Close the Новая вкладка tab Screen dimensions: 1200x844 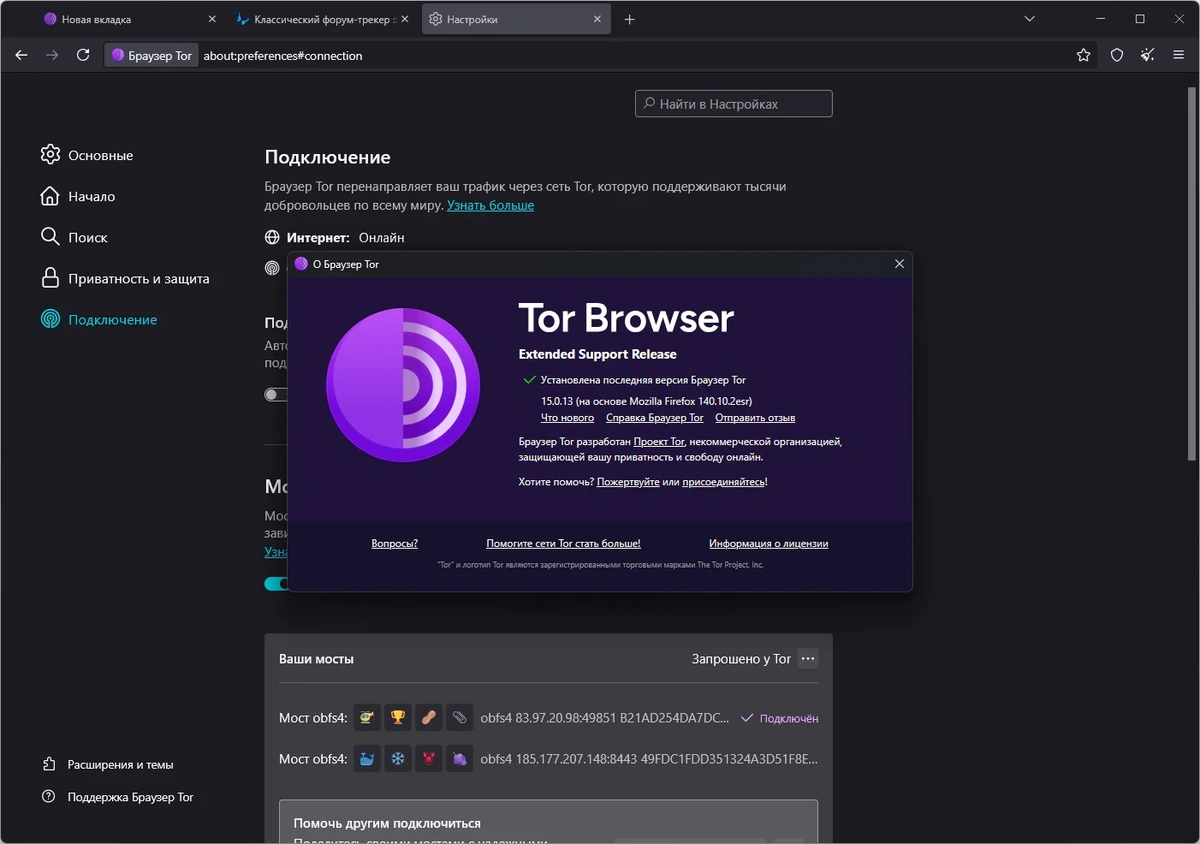(212, 19)
